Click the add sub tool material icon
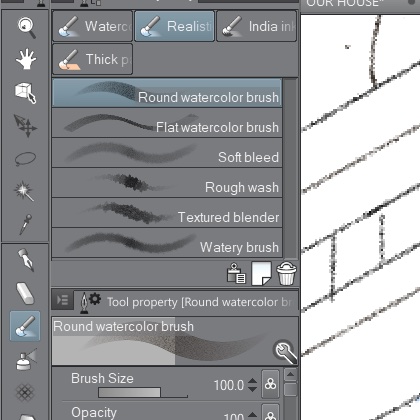This screenshot has width=420, height=420. (236, 273)
